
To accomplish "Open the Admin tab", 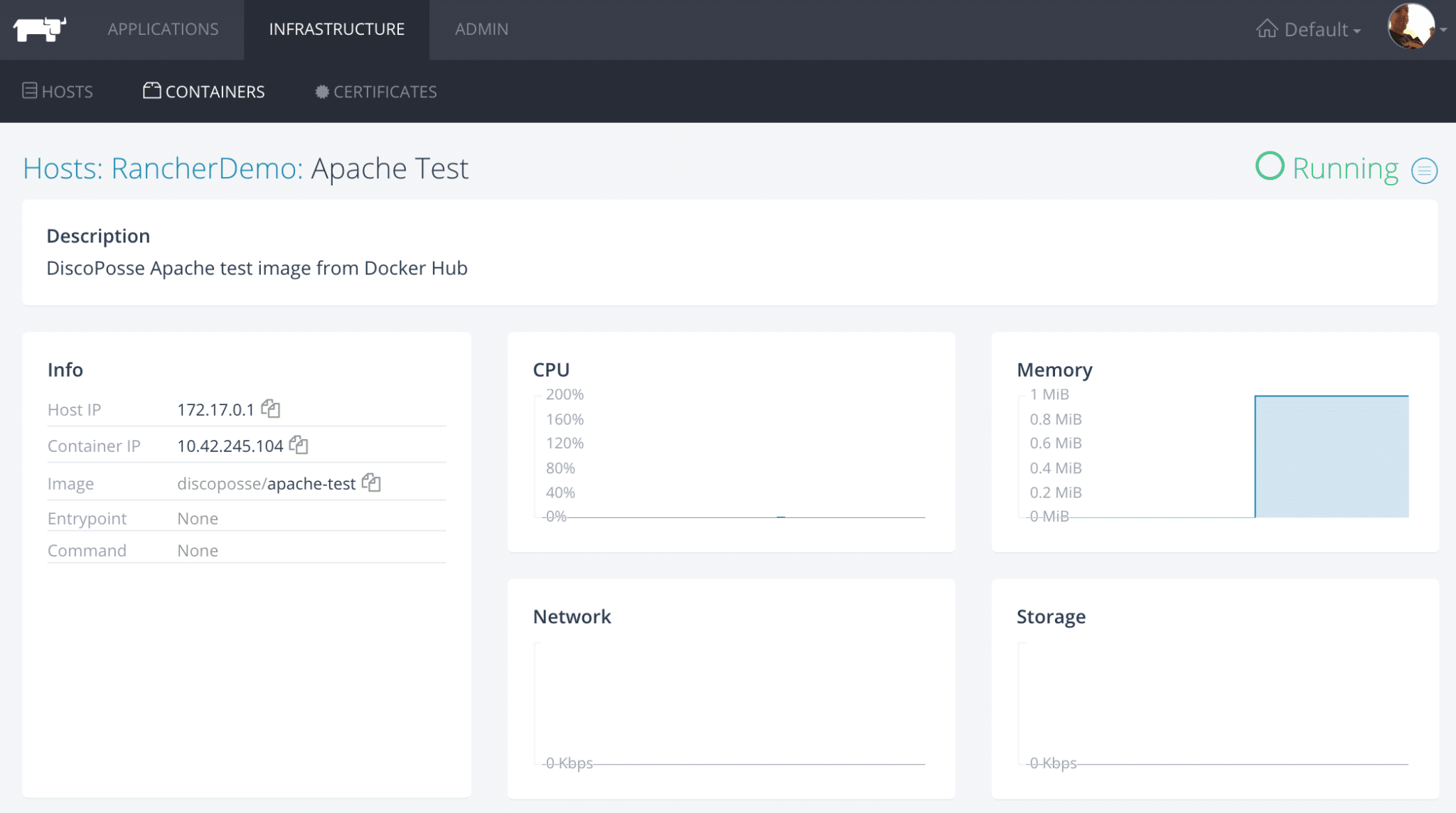I will click(481, 29).
